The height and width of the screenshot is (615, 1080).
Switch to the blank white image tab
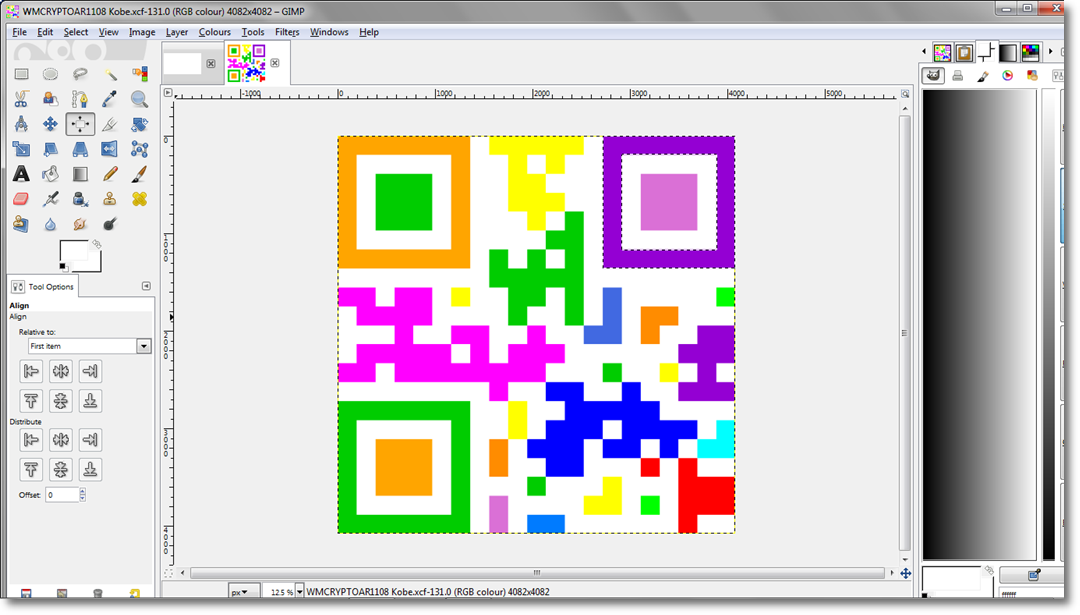(183, 63)
